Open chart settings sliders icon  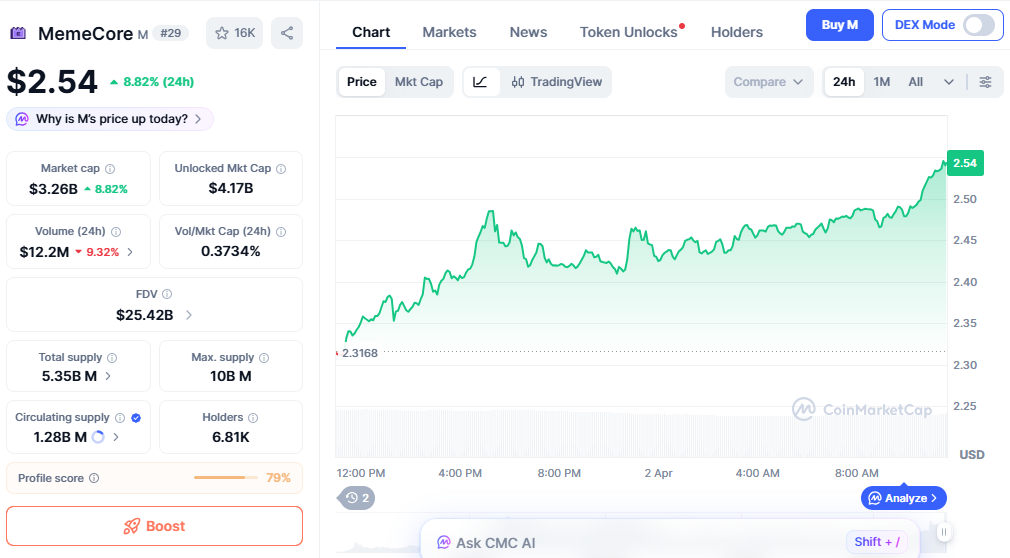[x=986, y=82]
